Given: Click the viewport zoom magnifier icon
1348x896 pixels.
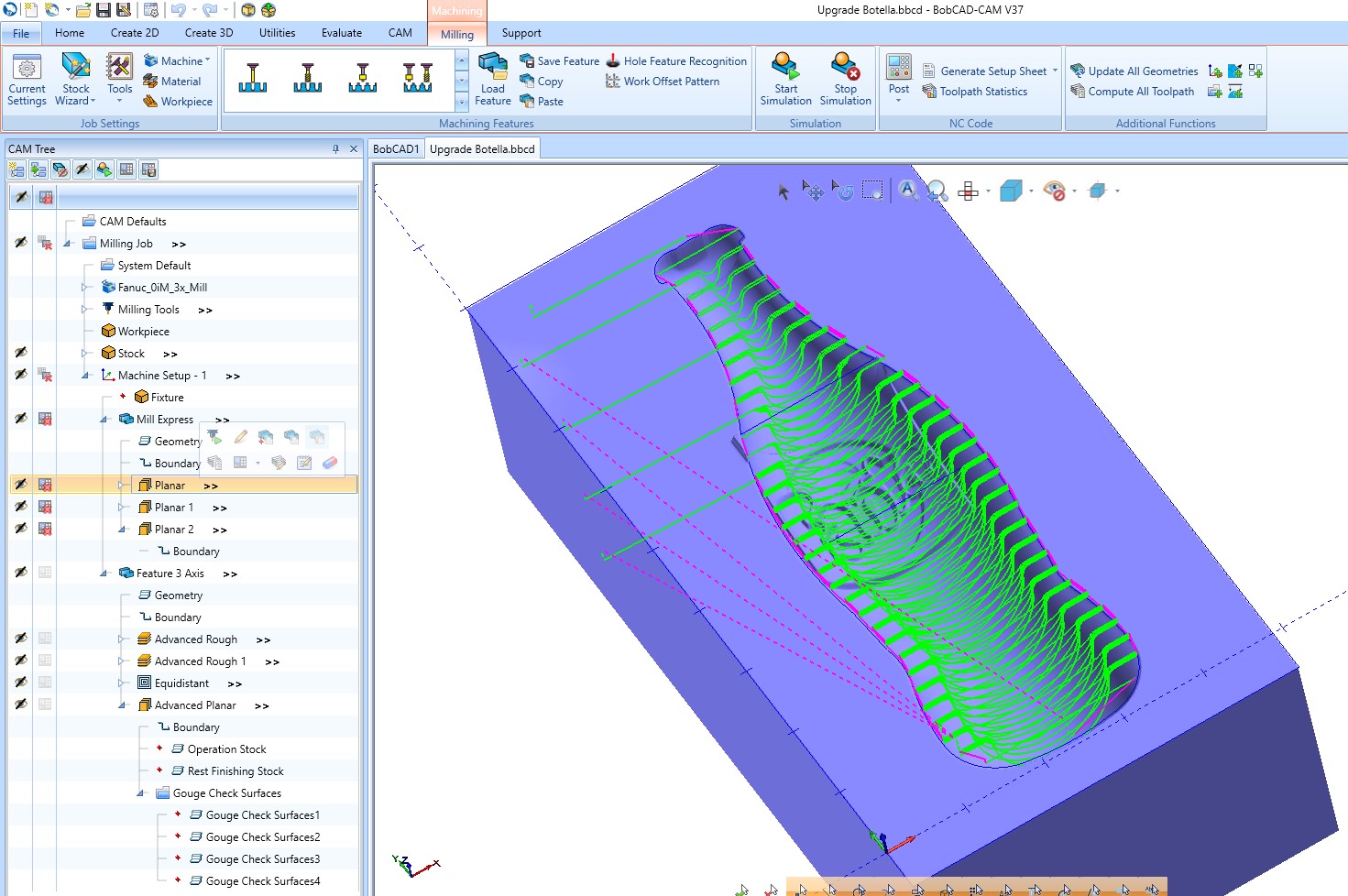Looking at the screenshot, I should pyautogui.click(x=937, y=191).
